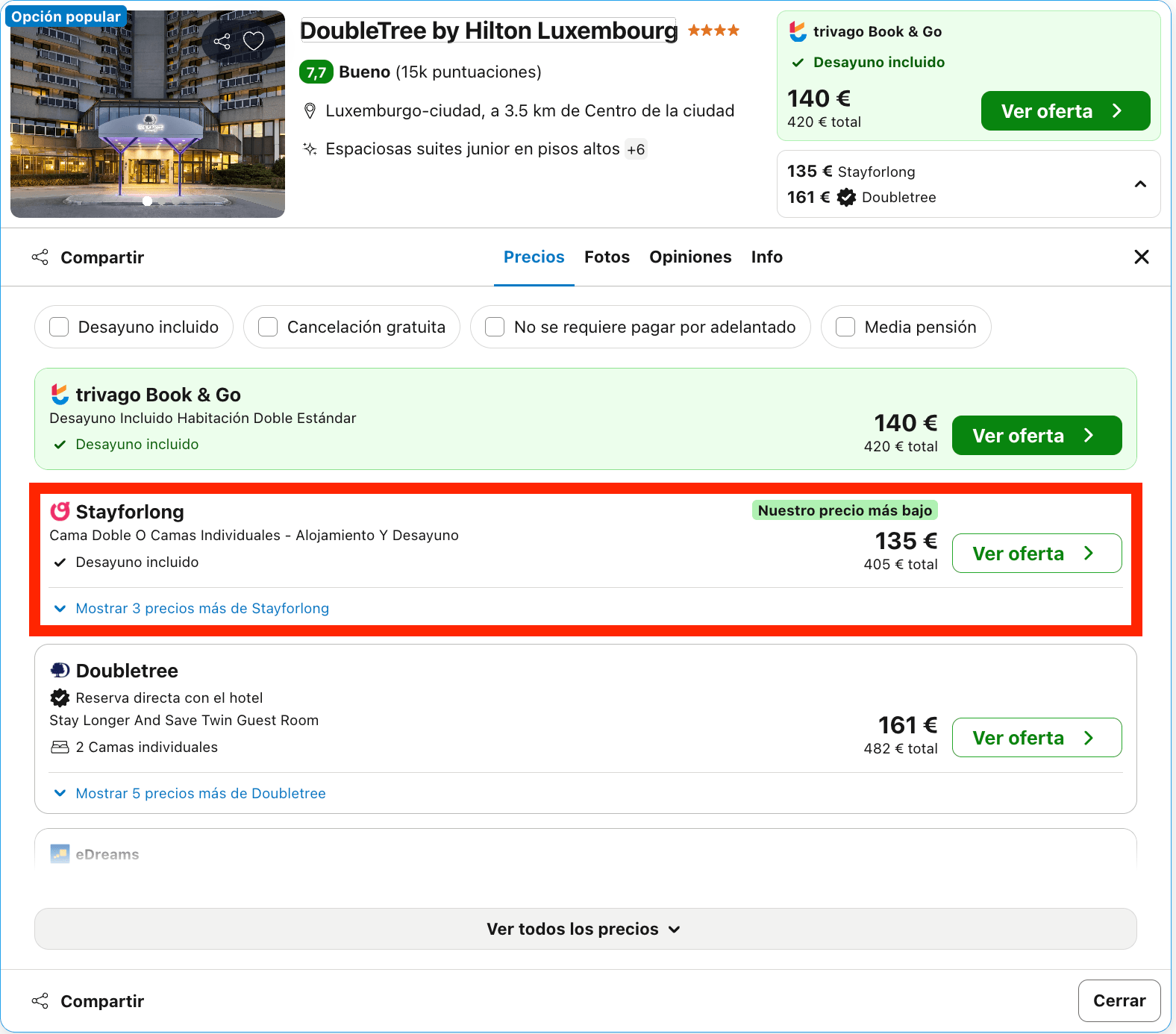The width and height of the screenshot is (1176, 1034).
Task: Click the bottom Compartir label
Action: click(102, 1001)
